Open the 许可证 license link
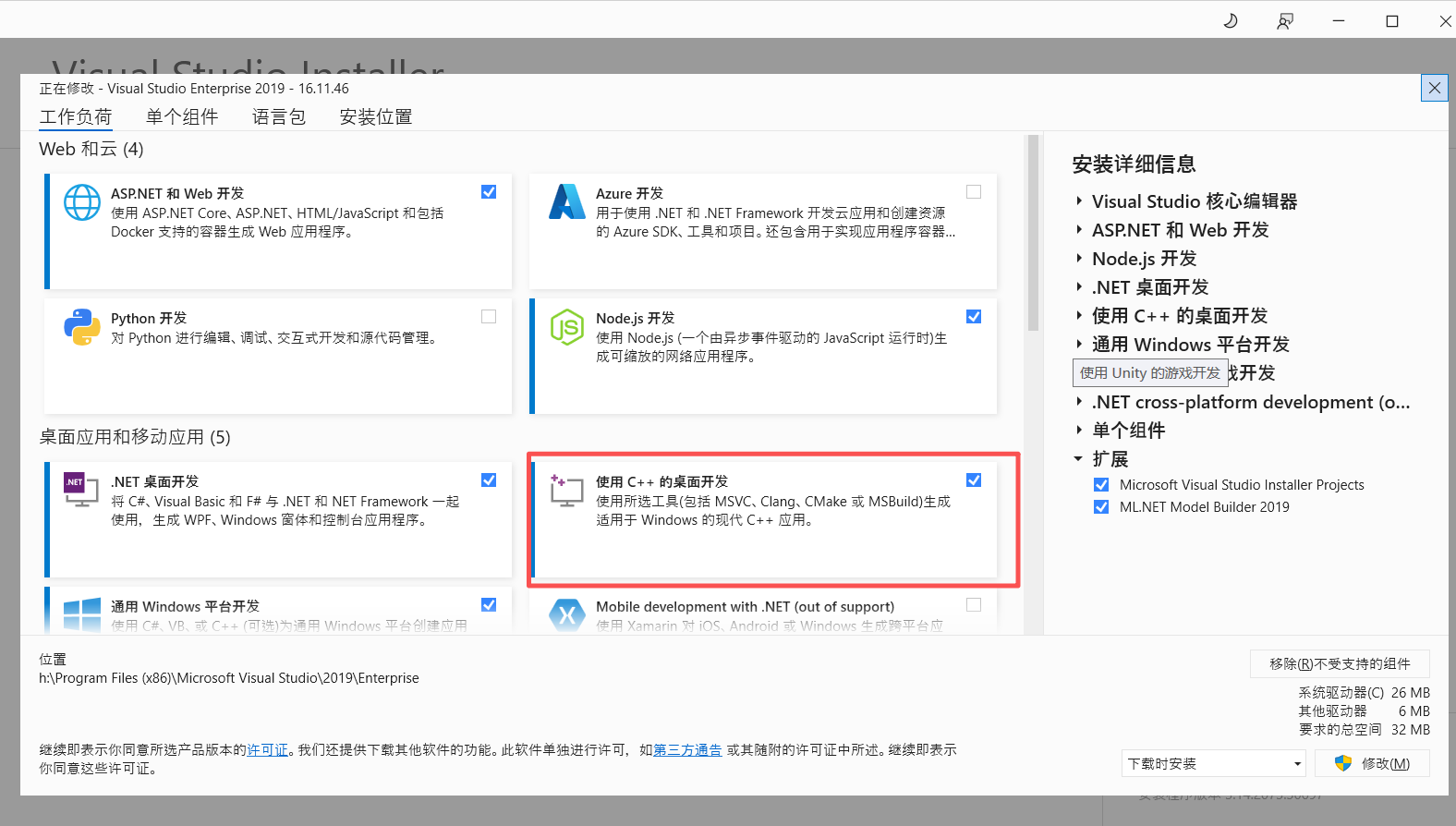Image resolution: width=1456 pixels, height=826 pixels. pyautogui.click(x=268, y=750)
